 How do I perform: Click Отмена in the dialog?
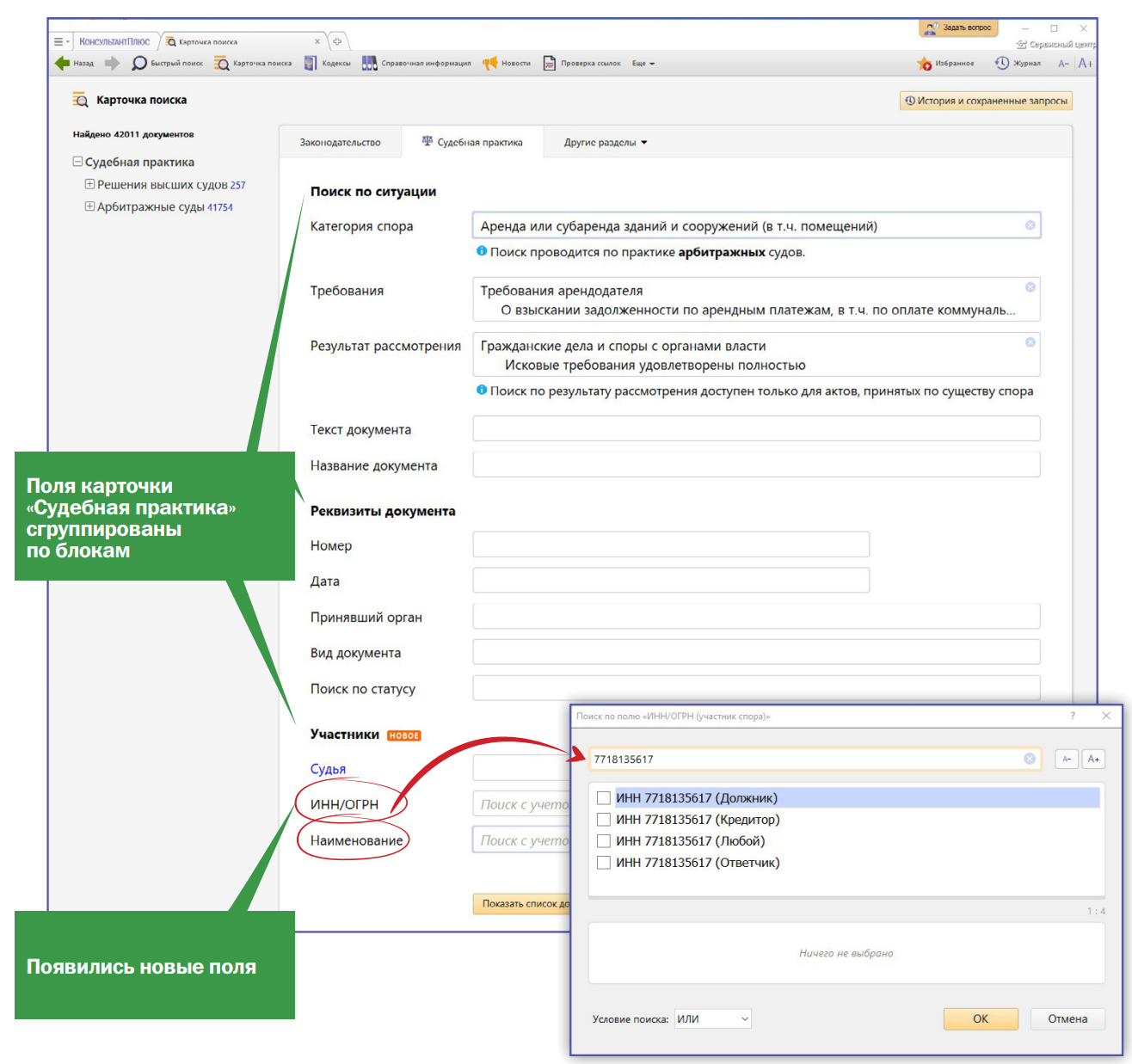click(1067, 1018)
